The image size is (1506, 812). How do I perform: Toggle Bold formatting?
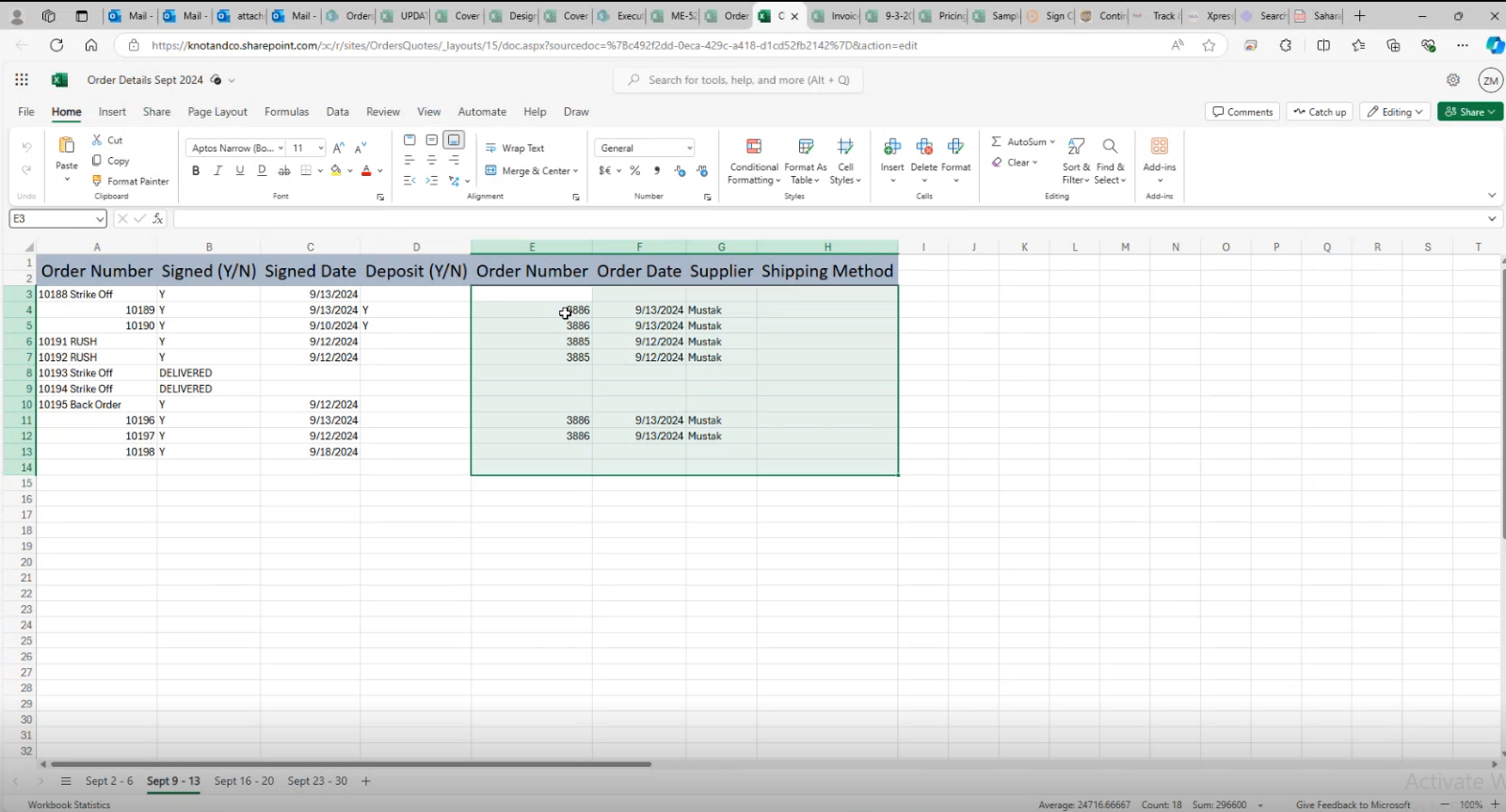coord(196,170)
